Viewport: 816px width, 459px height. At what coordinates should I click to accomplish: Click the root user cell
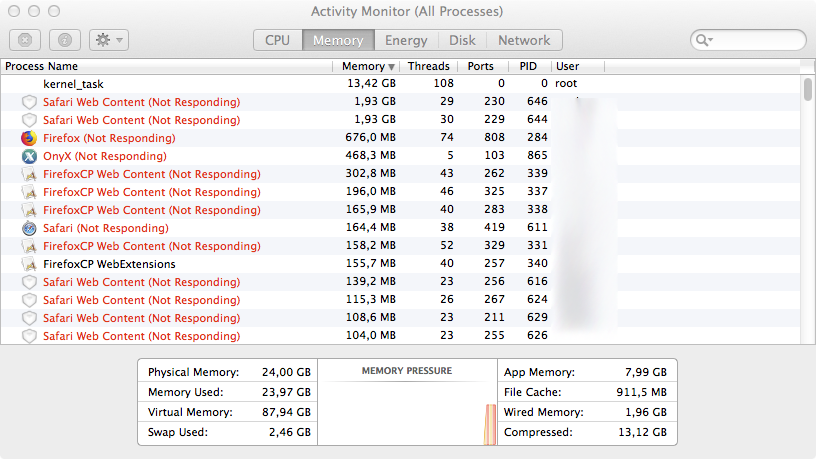566,83
